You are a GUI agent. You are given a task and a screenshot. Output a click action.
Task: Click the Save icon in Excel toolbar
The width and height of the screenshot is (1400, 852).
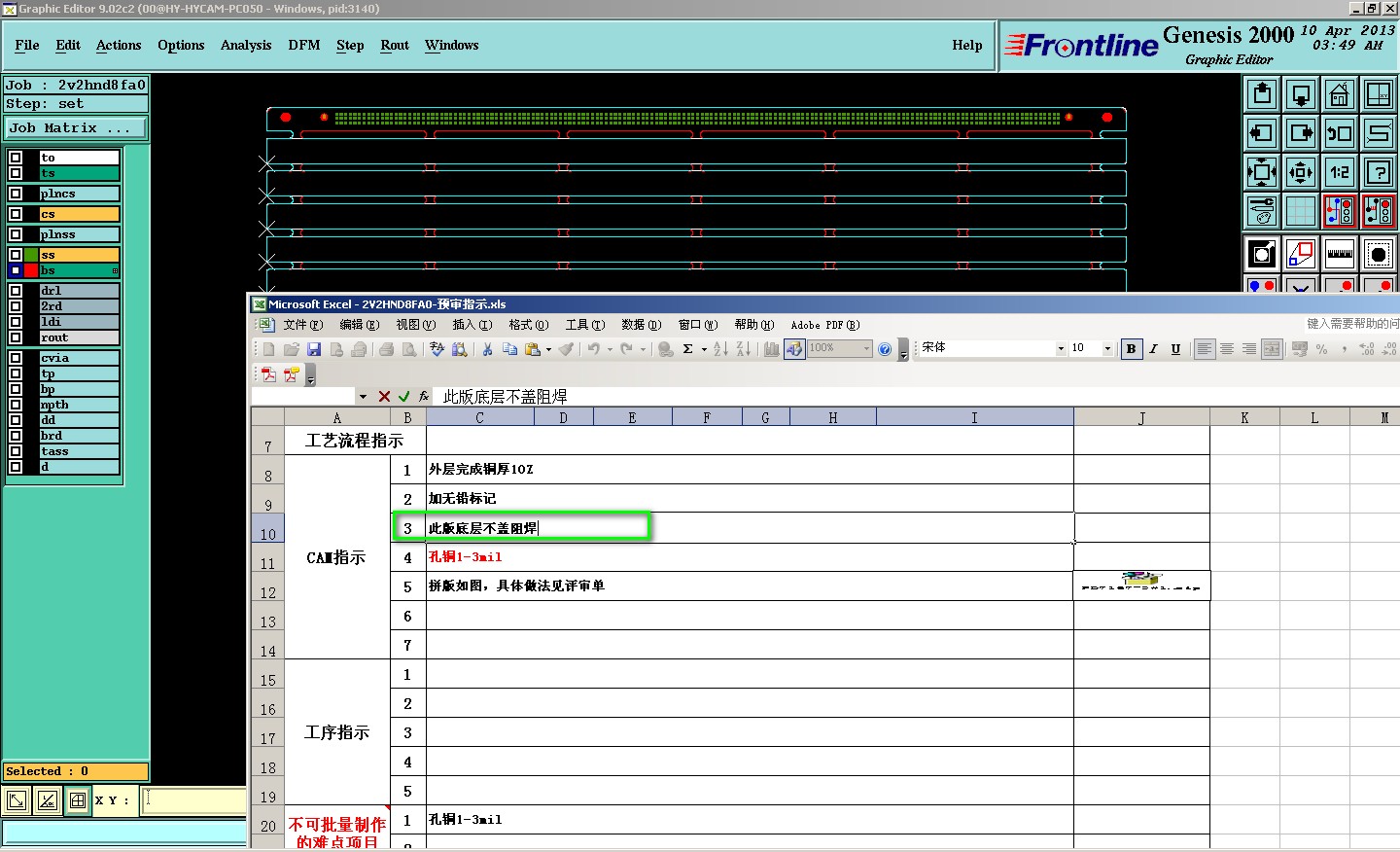tap(314, 349)
